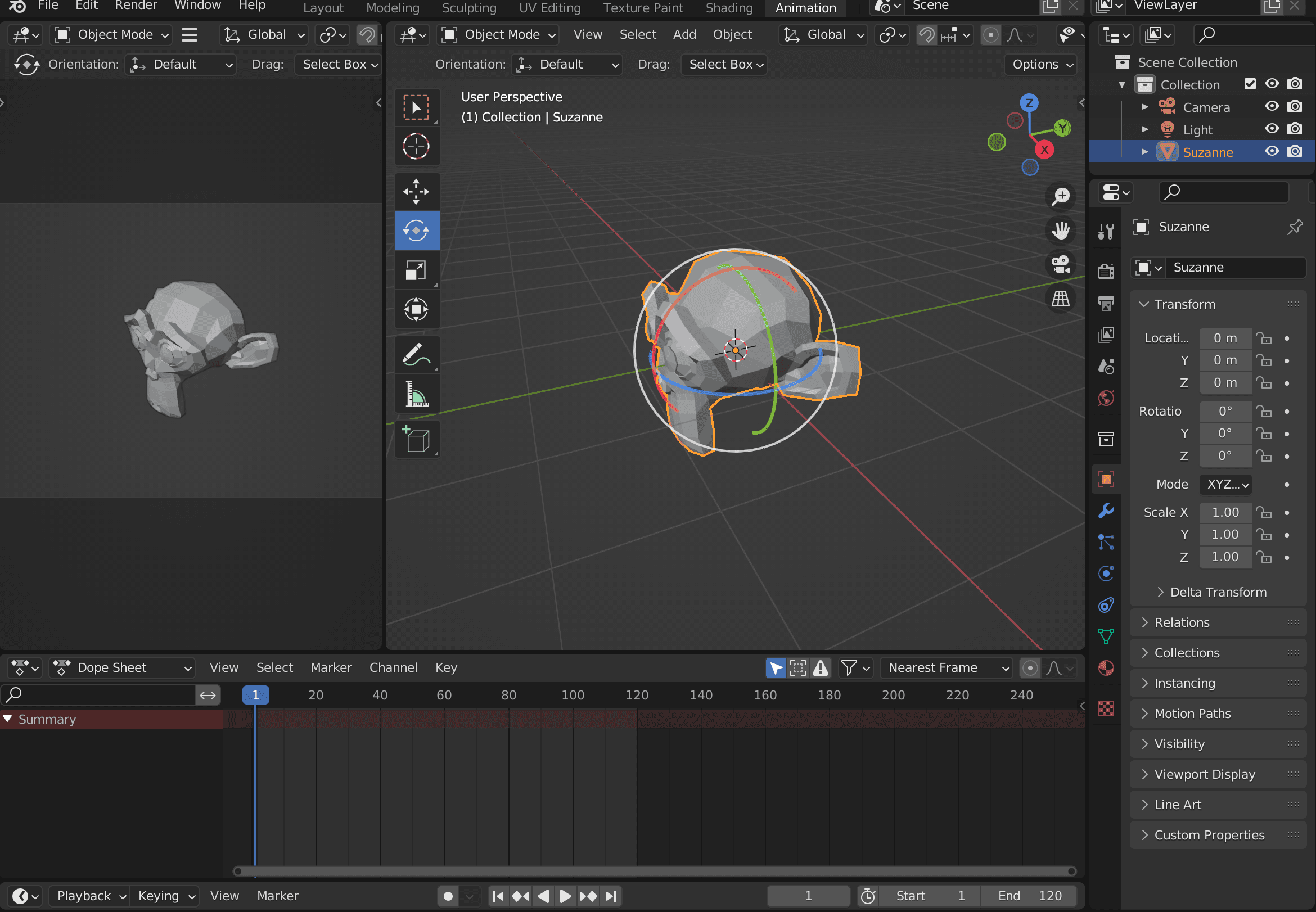
Task: Open the Texture properties checker tab
Action: (1106, 708)
